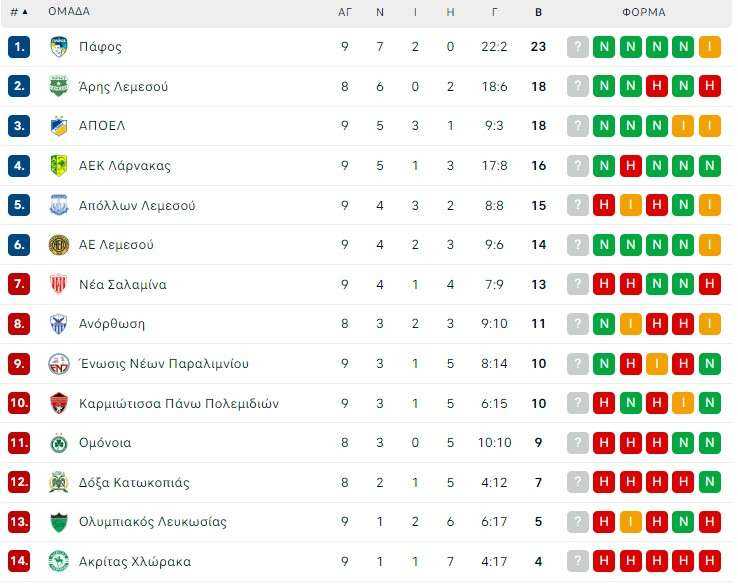Image resolution: width=738 pixels, height=586 pixels.
Task: Click Δόξα Κατωκοπιάς green win form badge
Action: 710,482
